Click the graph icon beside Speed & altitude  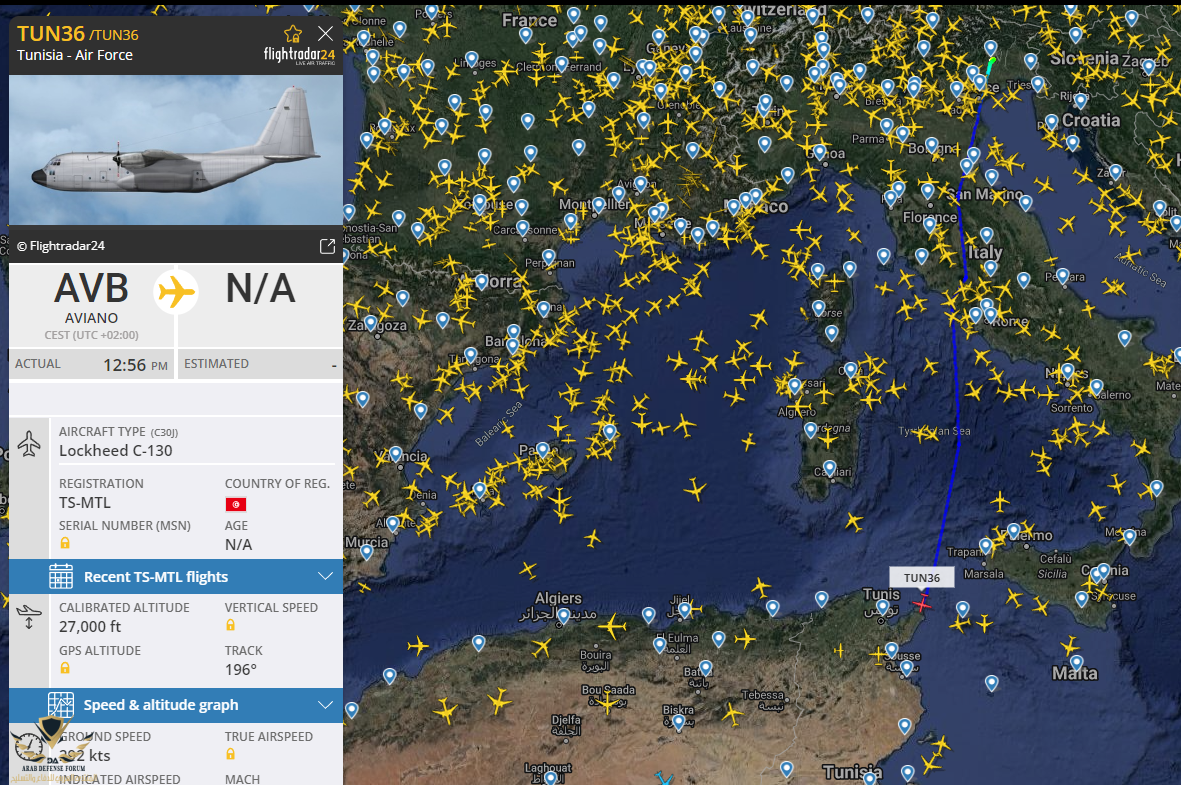point(61,705)
